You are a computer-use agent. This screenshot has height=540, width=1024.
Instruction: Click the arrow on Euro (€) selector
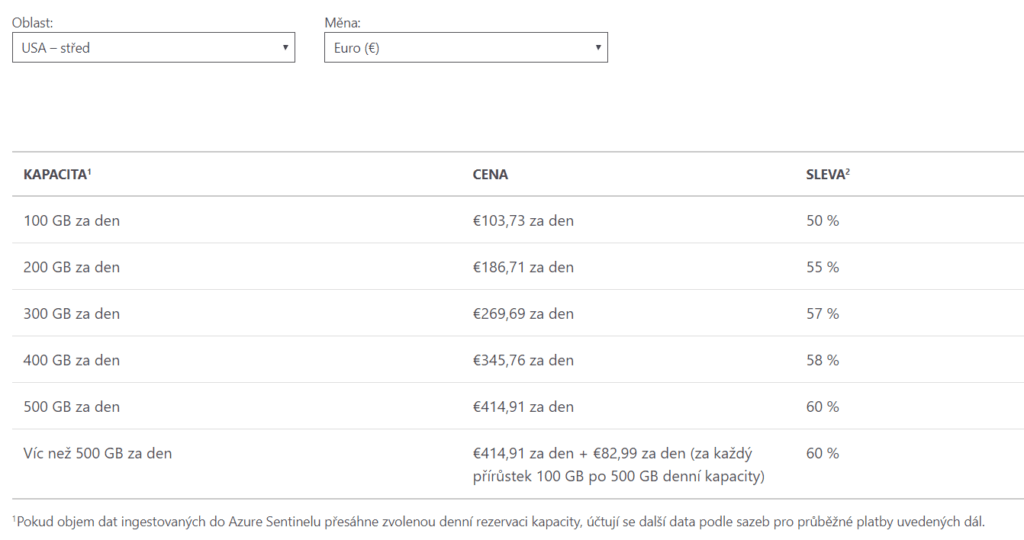click(x=598, y=47)
